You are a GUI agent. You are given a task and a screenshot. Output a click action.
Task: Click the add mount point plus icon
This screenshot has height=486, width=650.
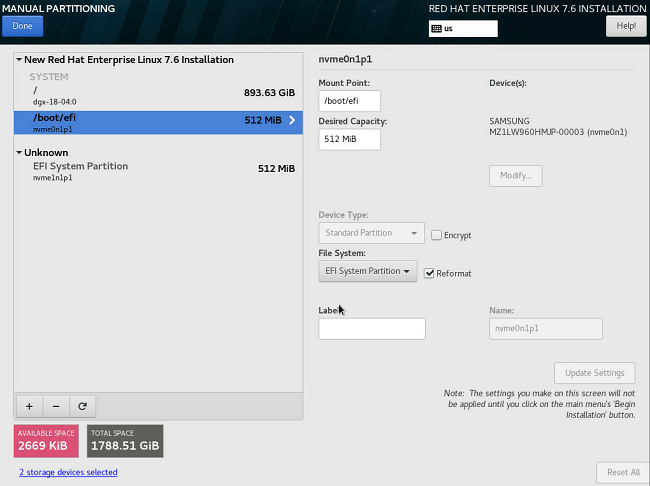point(29,406)
